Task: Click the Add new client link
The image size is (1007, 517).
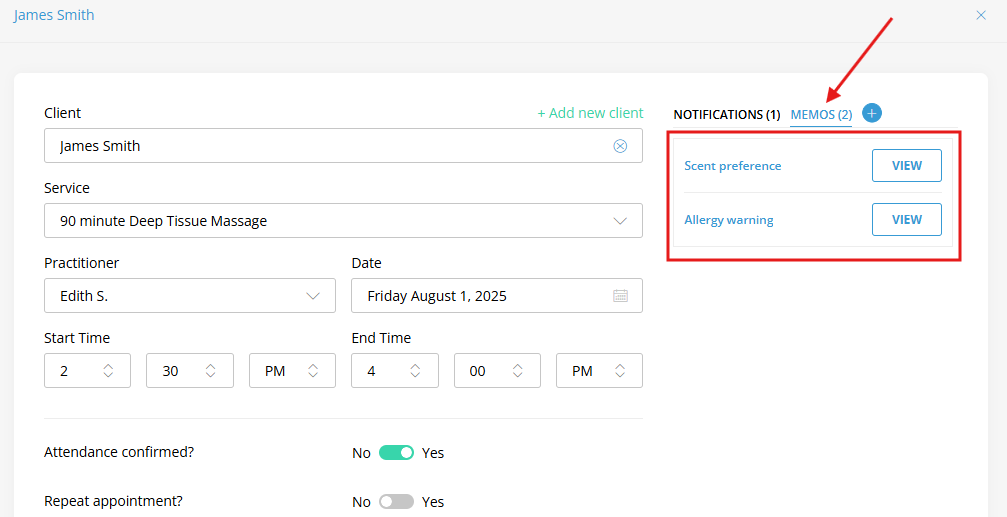Action: [x=590, y=113]
